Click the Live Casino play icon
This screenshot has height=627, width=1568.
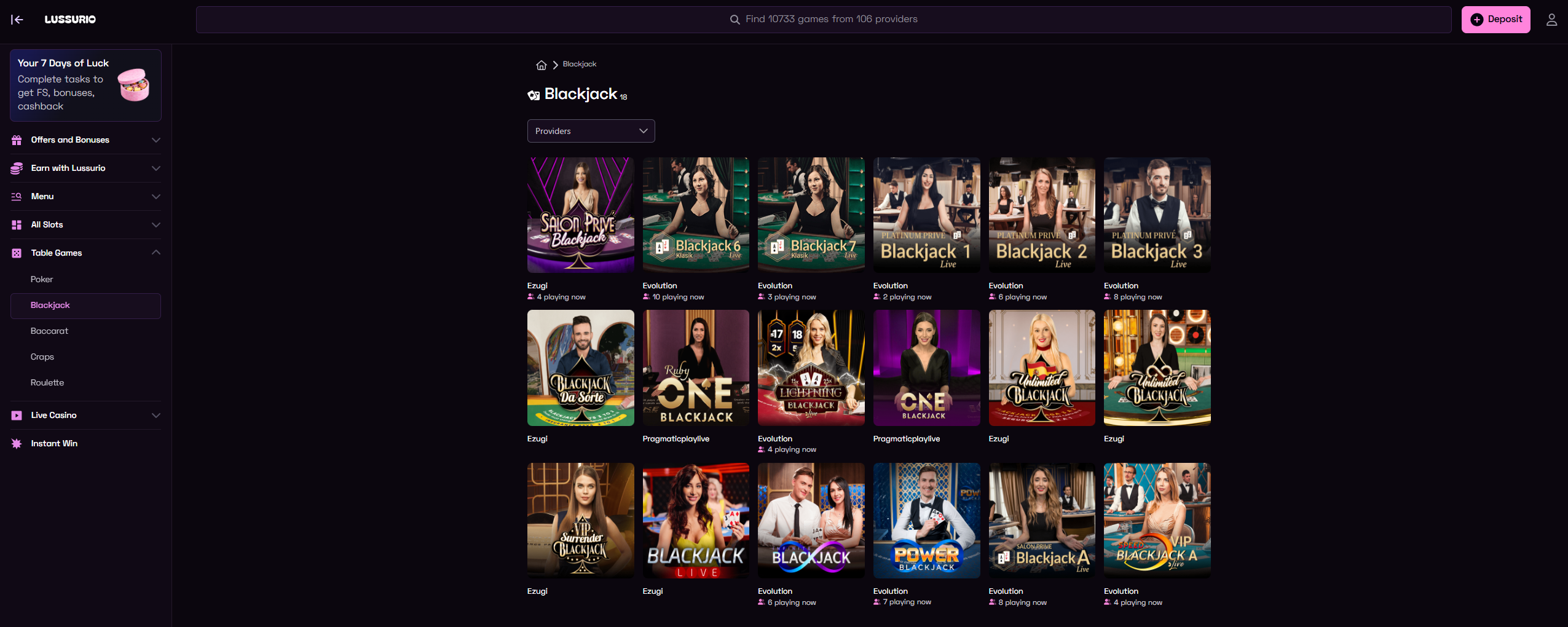pos(17,416)
